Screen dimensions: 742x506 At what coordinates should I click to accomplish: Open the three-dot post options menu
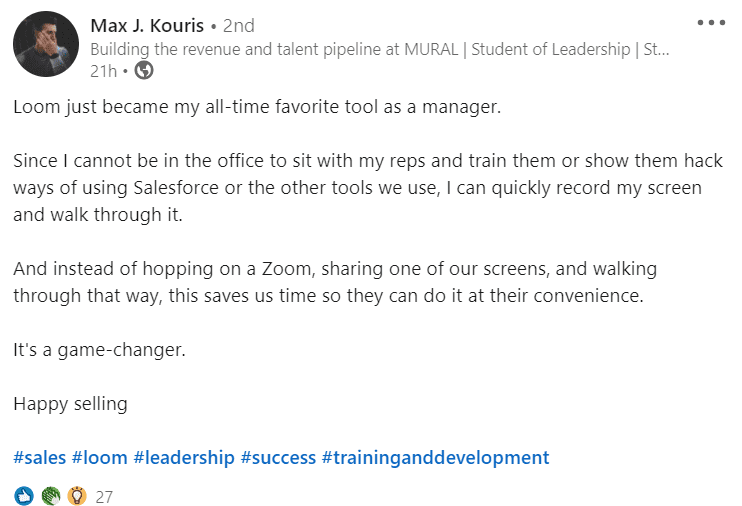pyautogui.click(x=711, y=22)
